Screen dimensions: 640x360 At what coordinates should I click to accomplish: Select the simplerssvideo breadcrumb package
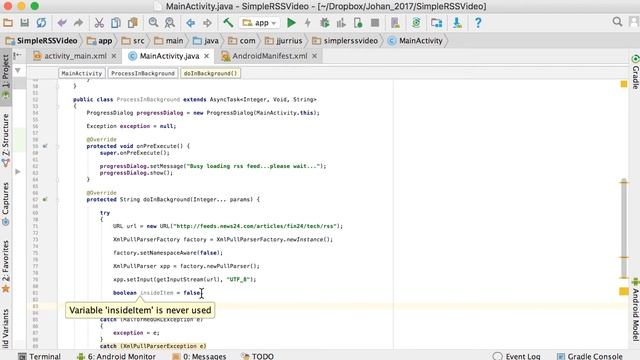[345, 41]
